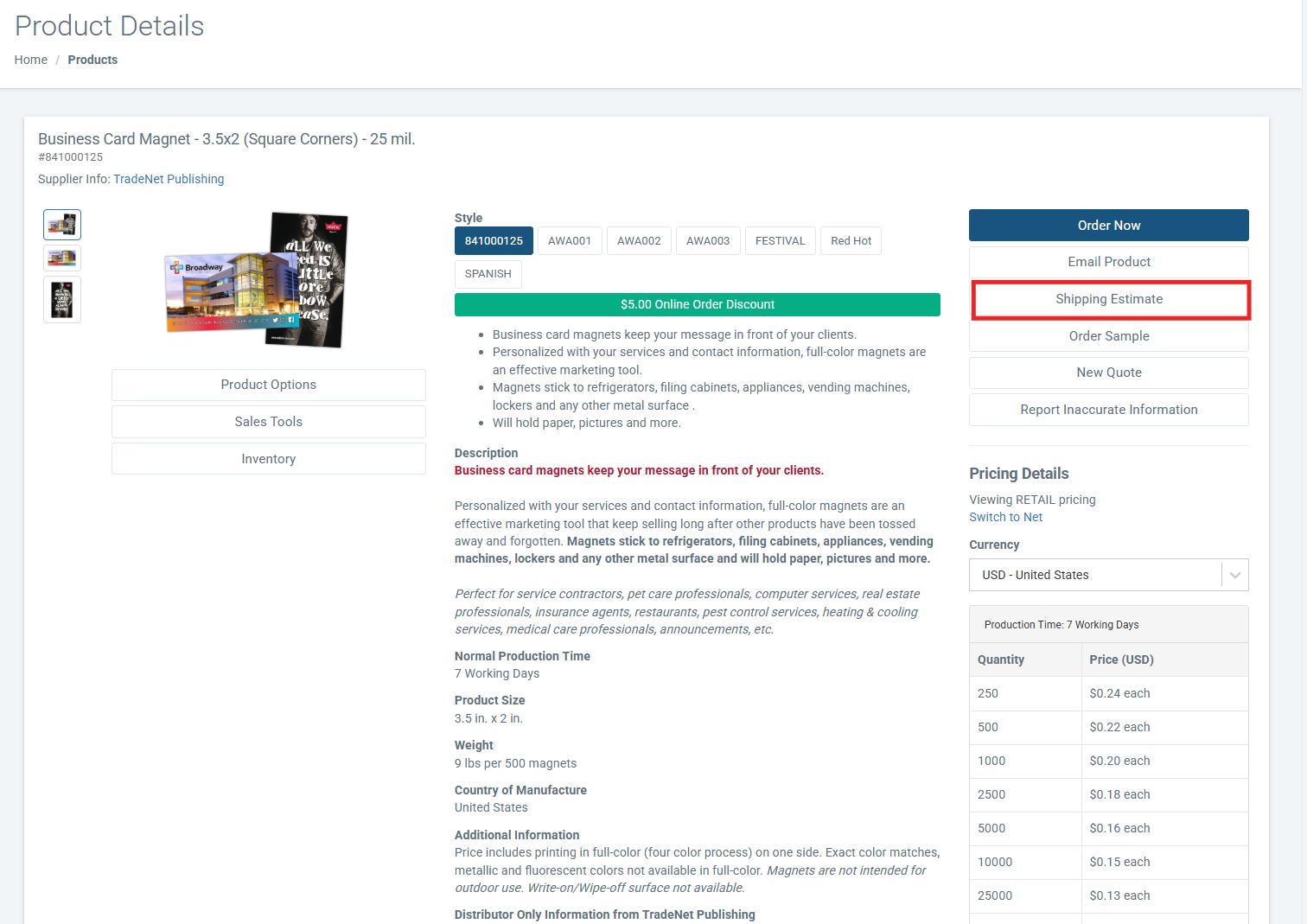Start a New Quote
Viewport: 1307px width, 924px height.
(x=1109, y=373)
